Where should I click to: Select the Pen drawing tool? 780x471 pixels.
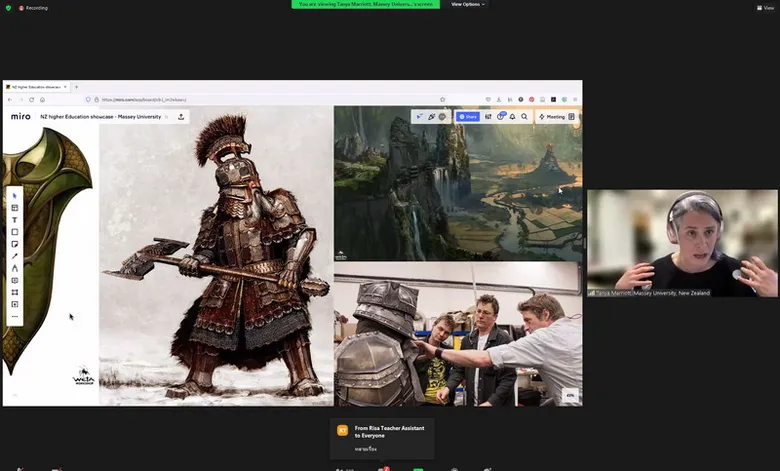14,256
